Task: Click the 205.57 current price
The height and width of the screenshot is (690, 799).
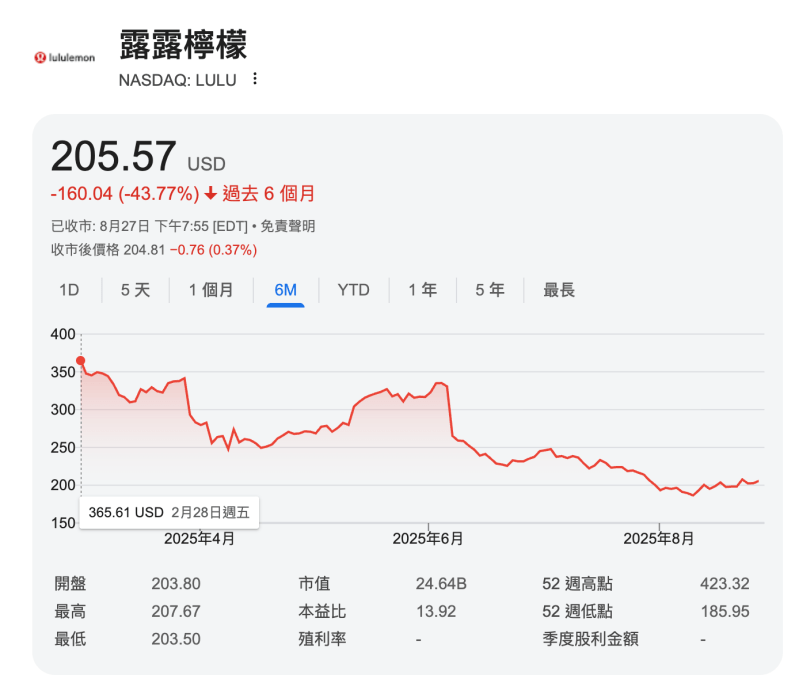Action: (x=113, y=157)
